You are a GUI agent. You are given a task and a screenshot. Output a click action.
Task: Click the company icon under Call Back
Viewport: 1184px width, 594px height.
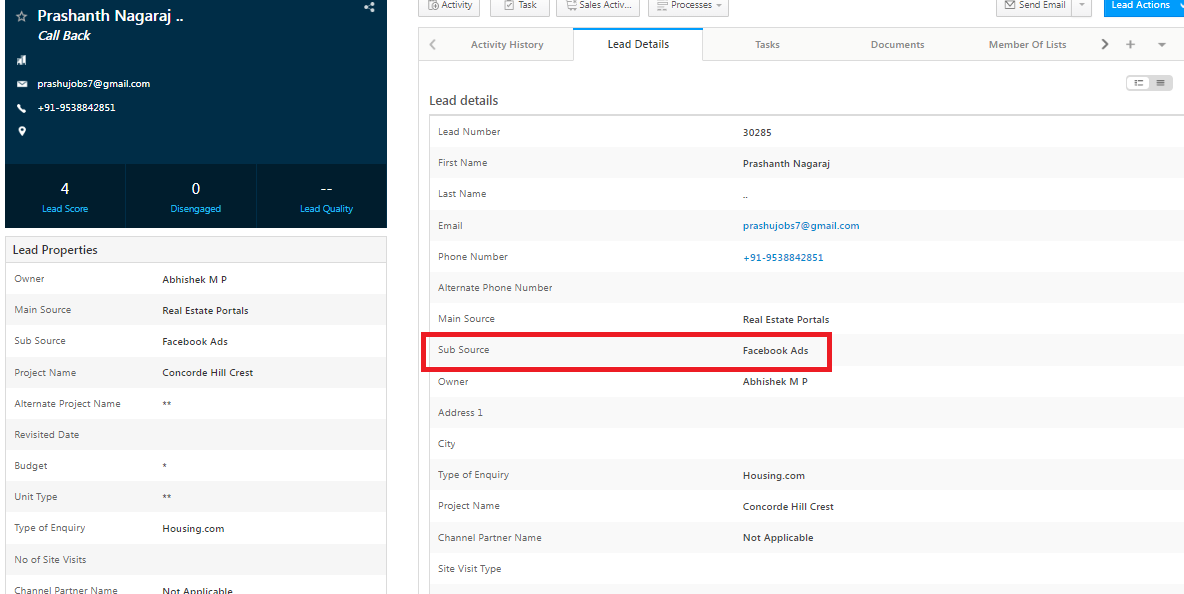click(22, 60)
